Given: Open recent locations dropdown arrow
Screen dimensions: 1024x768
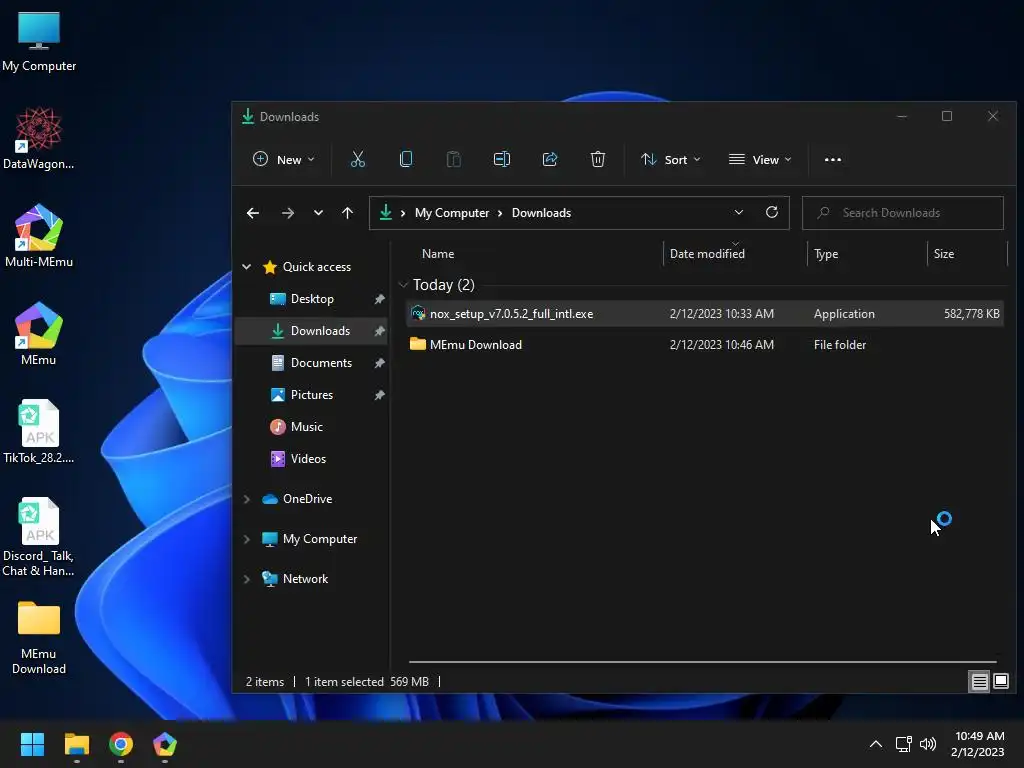Looking at the screenshot, I should click(318, 213).
